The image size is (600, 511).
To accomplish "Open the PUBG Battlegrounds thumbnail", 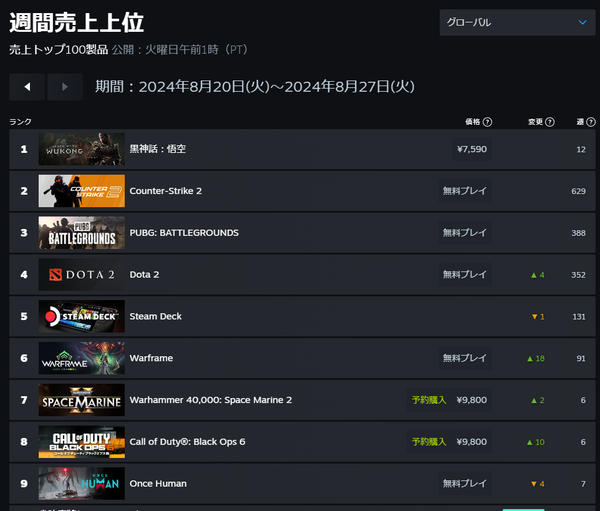I will click(82, 233).
